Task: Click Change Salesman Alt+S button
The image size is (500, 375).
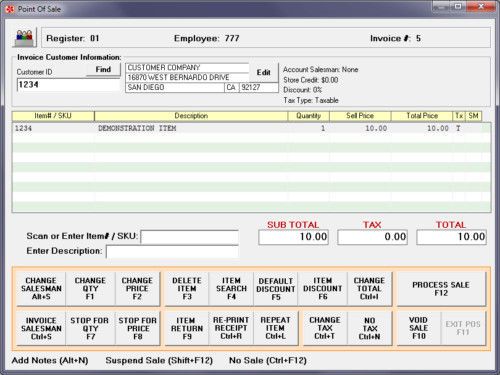Action: click(41, 289)
